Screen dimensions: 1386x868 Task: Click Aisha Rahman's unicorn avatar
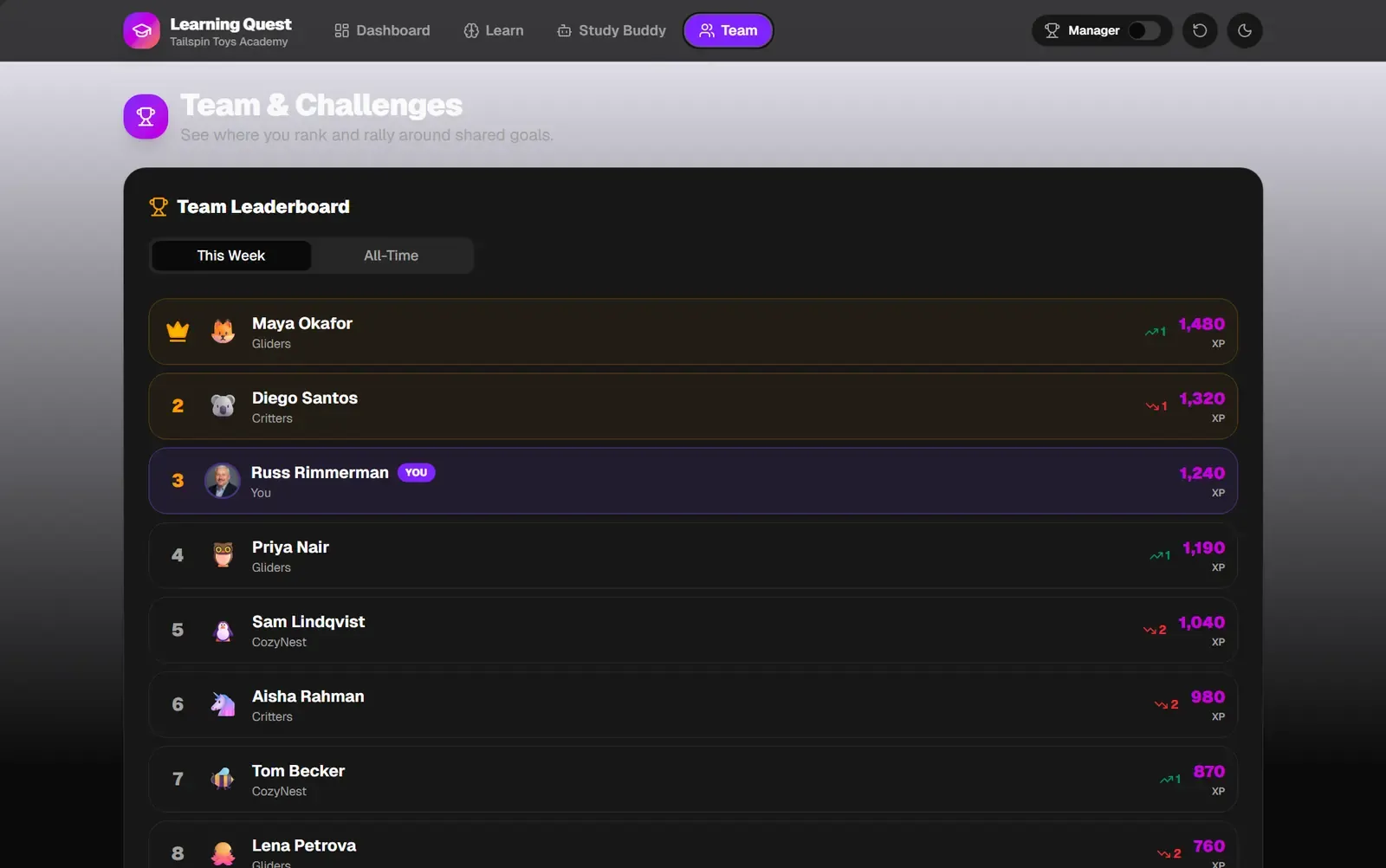[223, 704]
